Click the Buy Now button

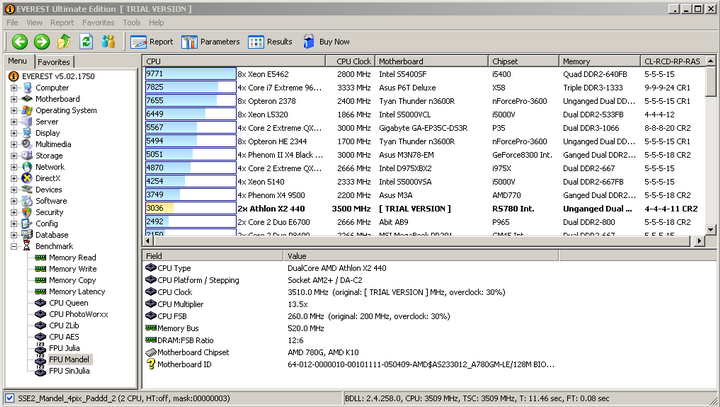(326, 42)
